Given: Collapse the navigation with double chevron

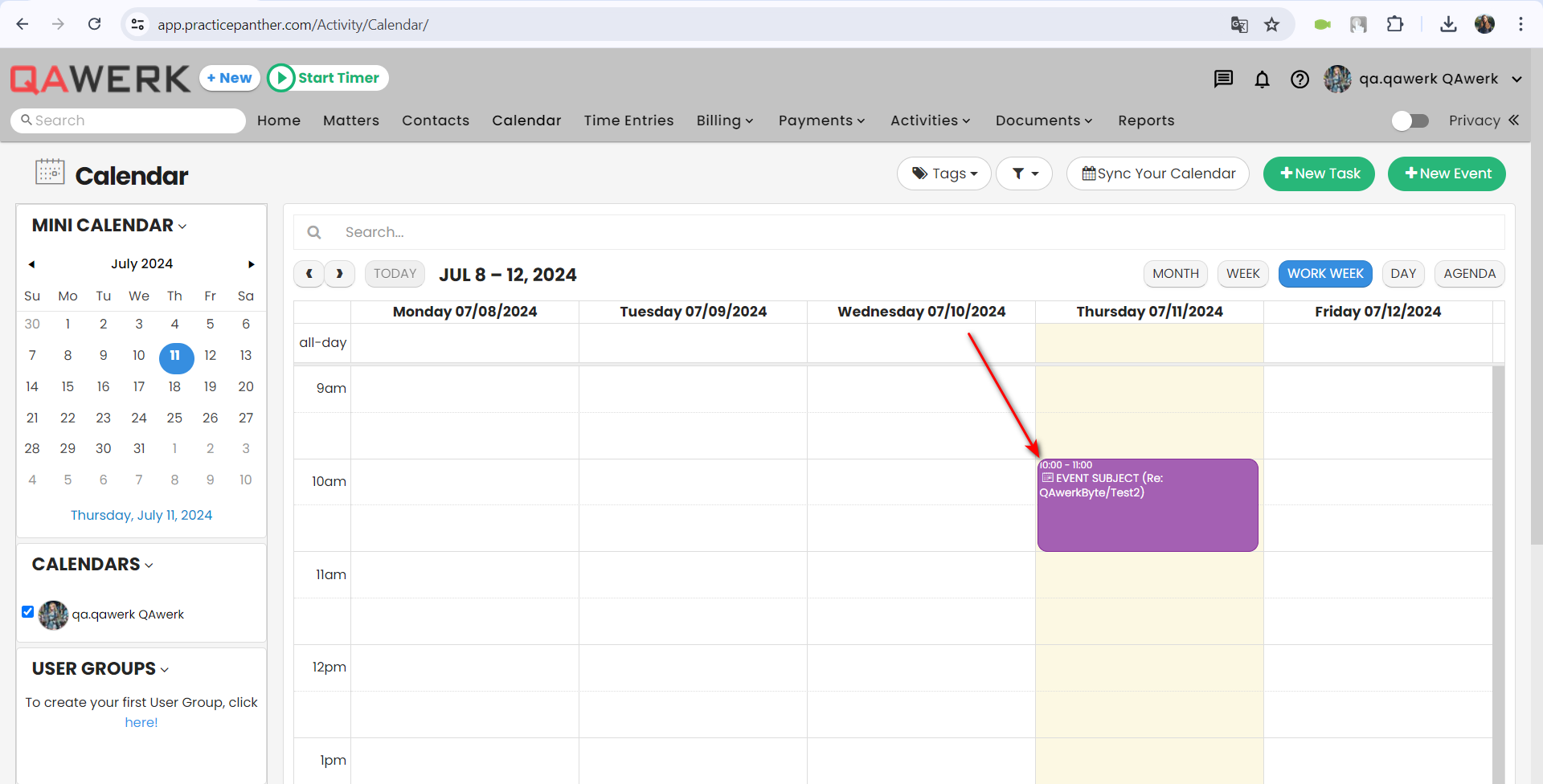Looking at the screenshot, I should [1514, 120].
